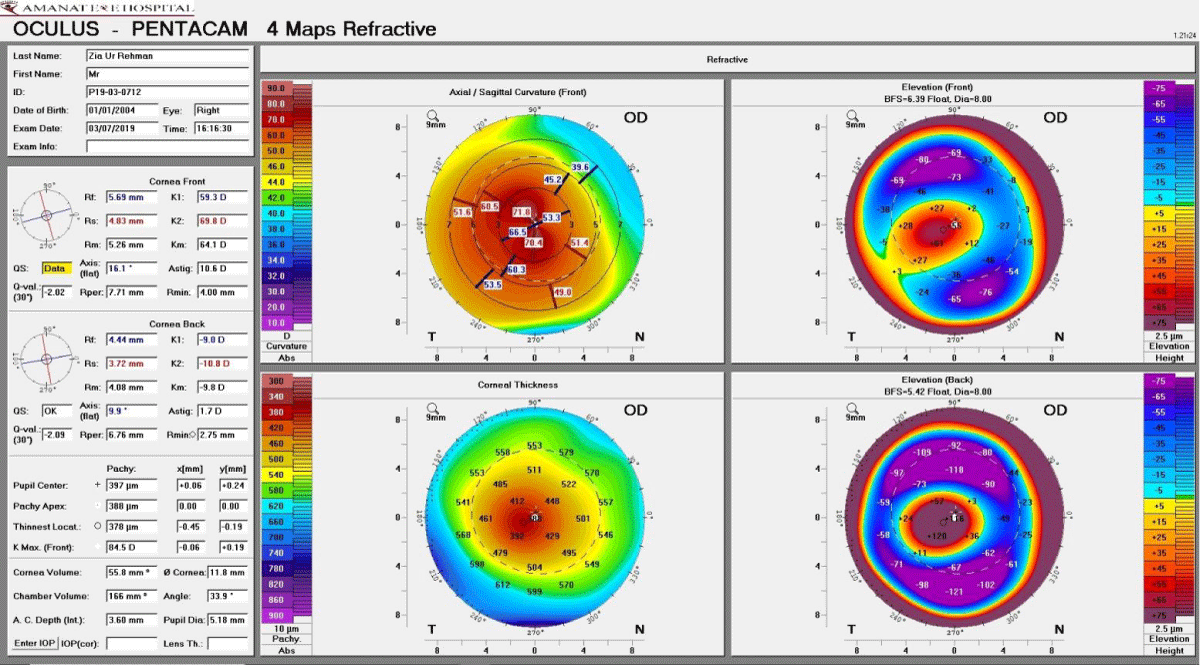
Task: Pick the 900 swatch in the pachymetry color scale
Action: (276, 615)
